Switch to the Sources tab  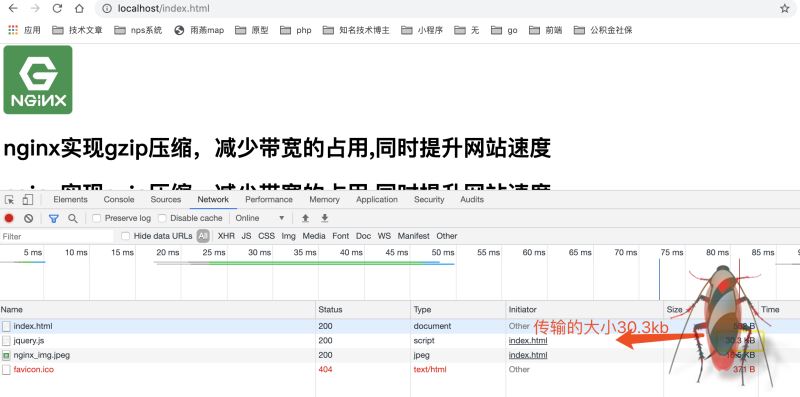(166, 200)
